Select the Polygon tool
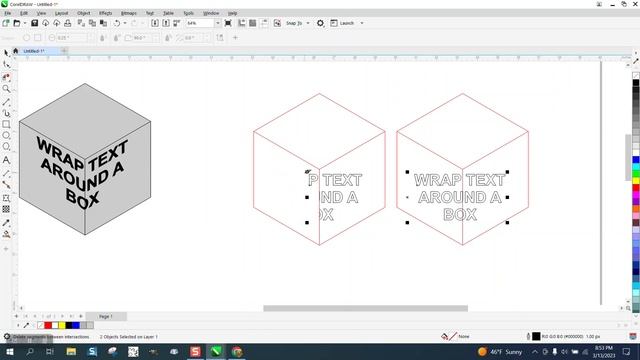Image resolution: width=640 pixels, height=360 pixels. click(6, 147)
